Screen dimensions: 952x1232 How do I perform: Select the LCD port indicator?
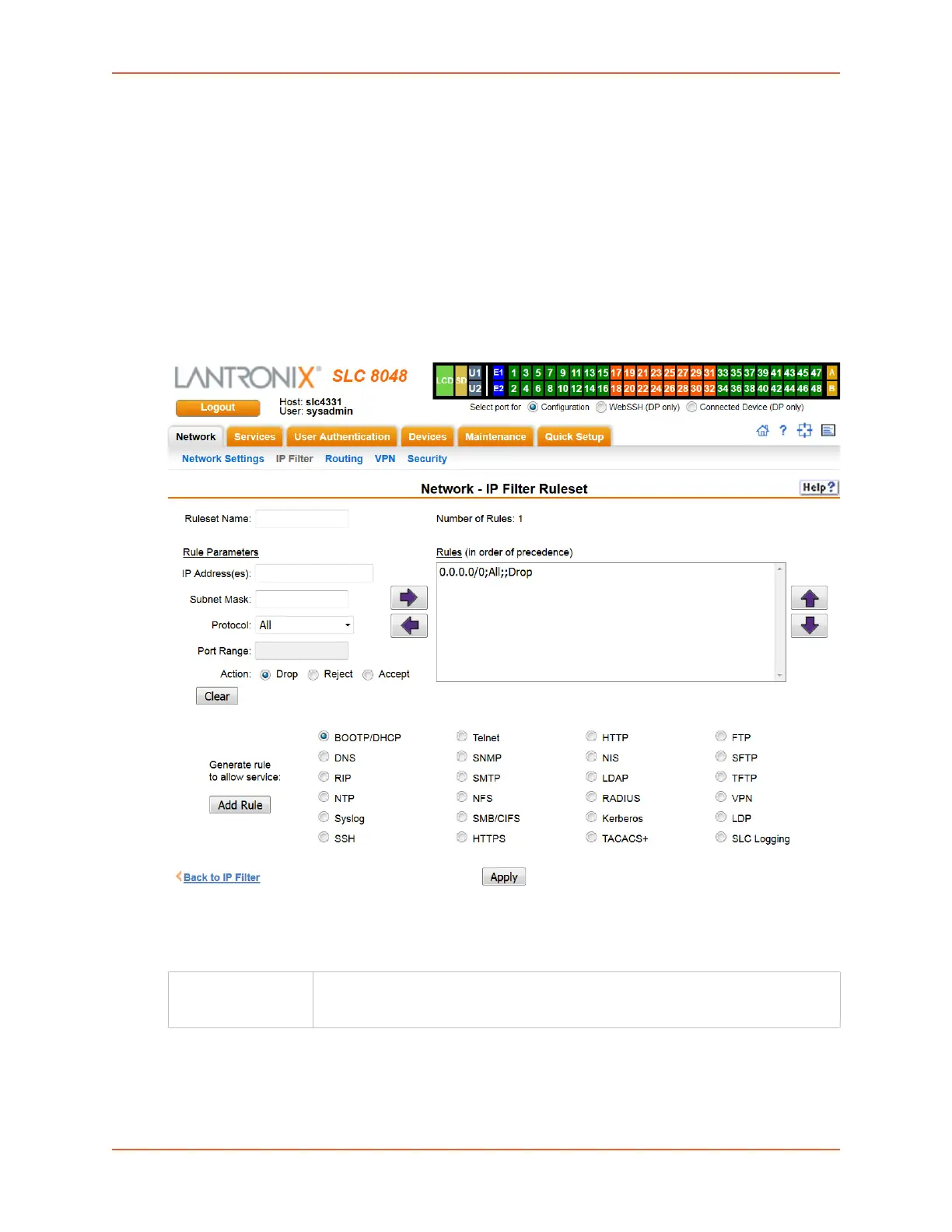(x=444, y=380)
